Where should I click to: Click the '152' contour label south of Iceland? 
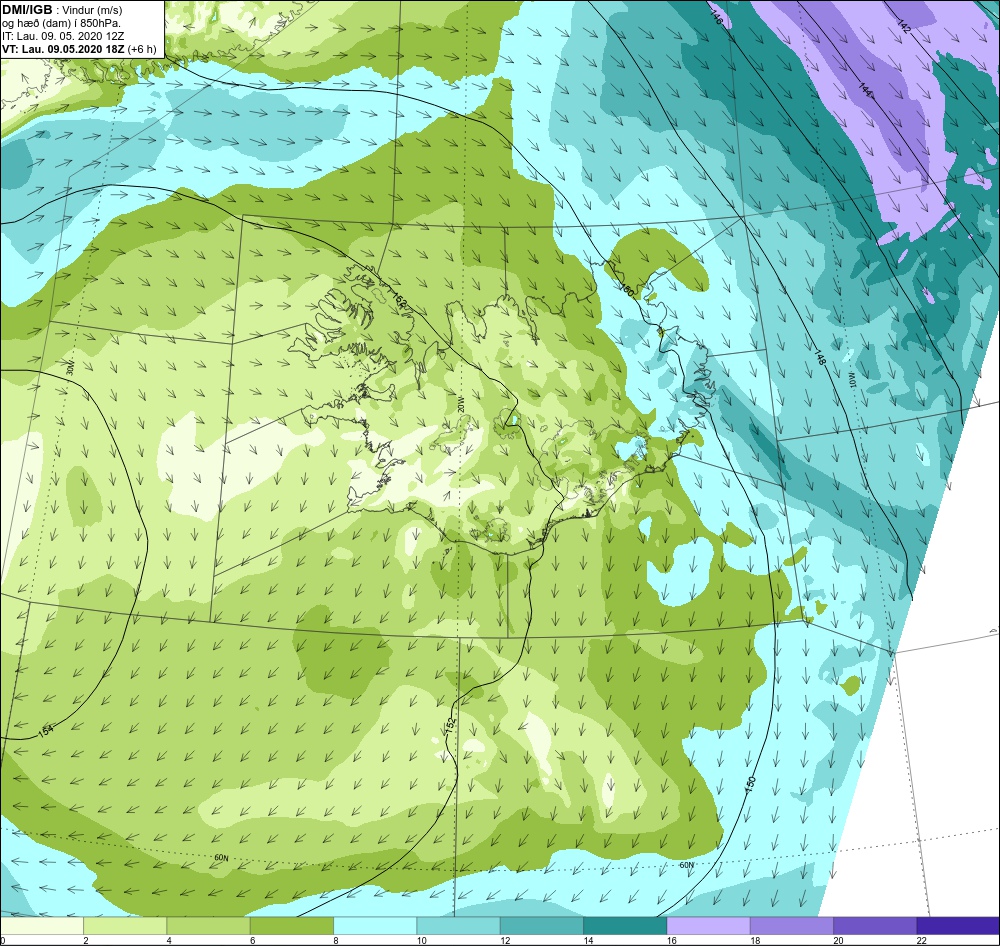(450, 725)
